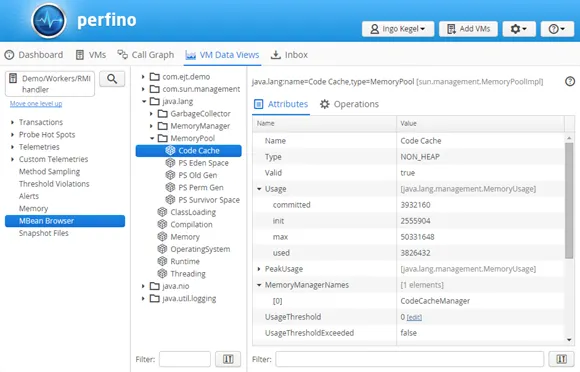Open the Alerts view
The image size is (580, 372).
click(29, 196)
